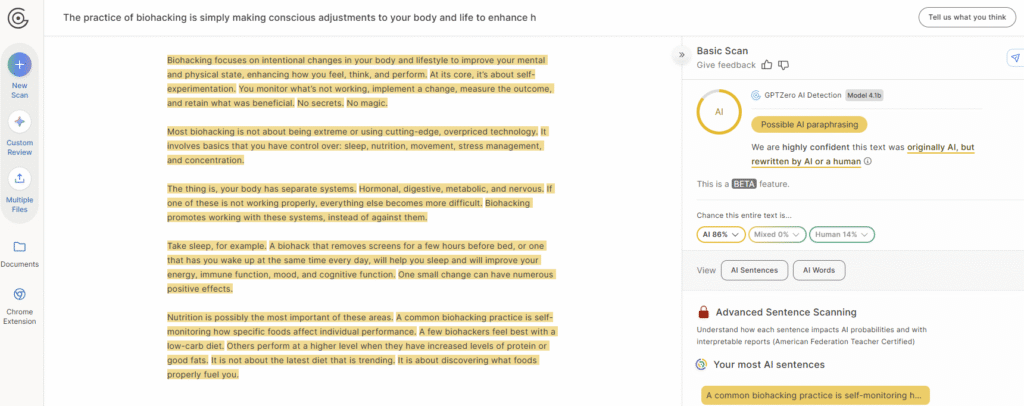Open Custom Review from the sidebar
This screenshot has width=1024, height=406.
tap(20, 122)
